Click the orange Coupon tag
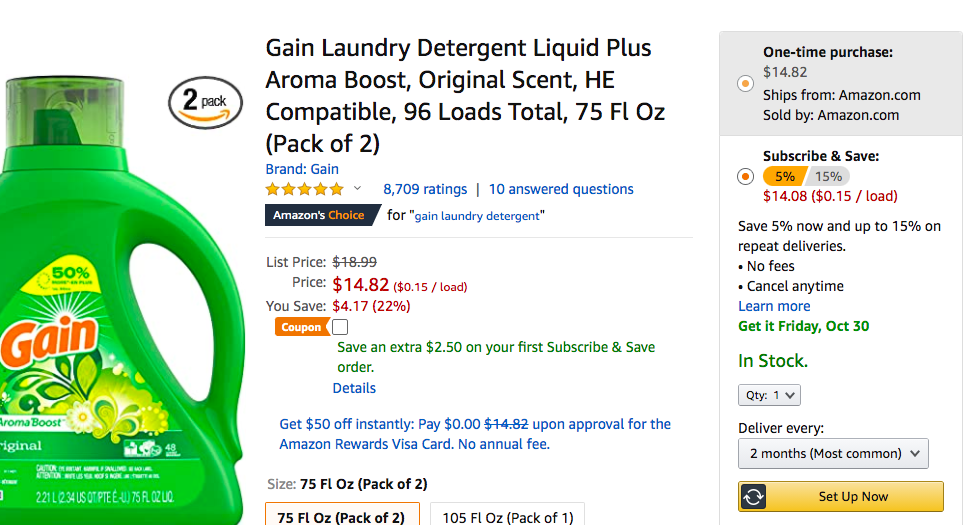This screenshot has height=525, width=976. coord(301,327)
